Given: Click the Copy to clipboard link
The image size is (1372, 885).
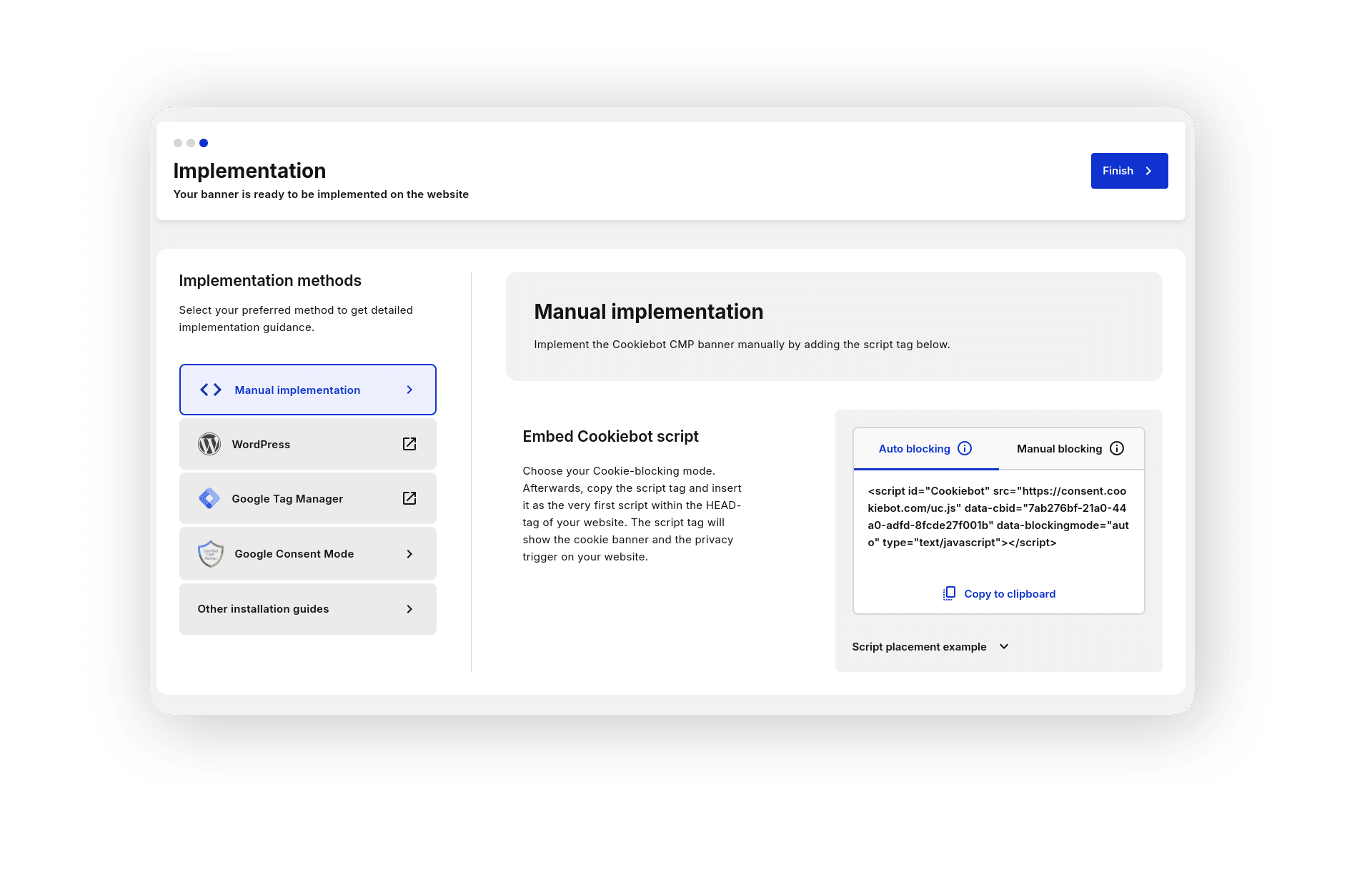Looking at the screenshot, I should (1010, 593).
